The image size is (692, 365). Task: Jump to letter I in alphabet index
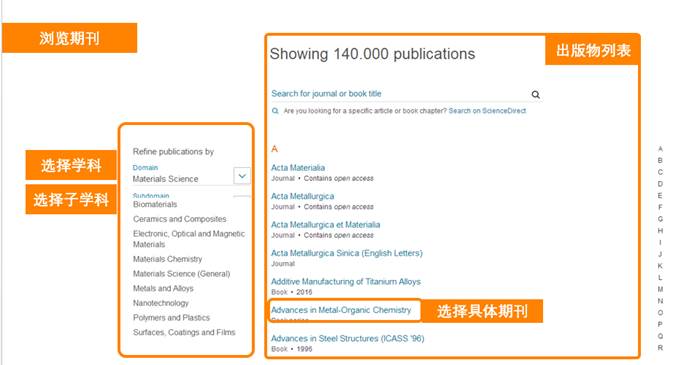tap(660, 242)
